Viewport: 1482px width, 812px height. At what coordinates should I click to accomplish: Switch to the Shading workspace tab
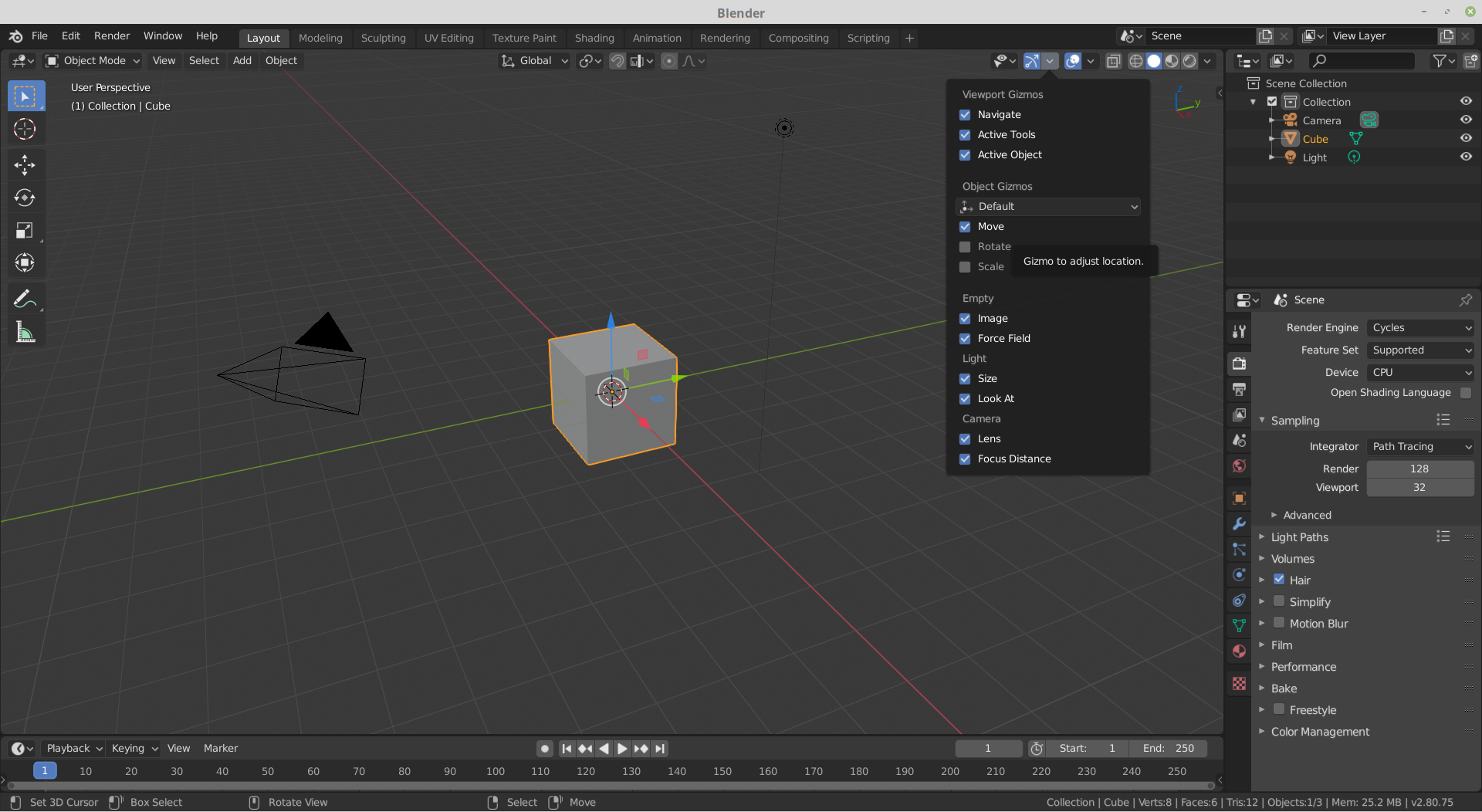point(594,38)
